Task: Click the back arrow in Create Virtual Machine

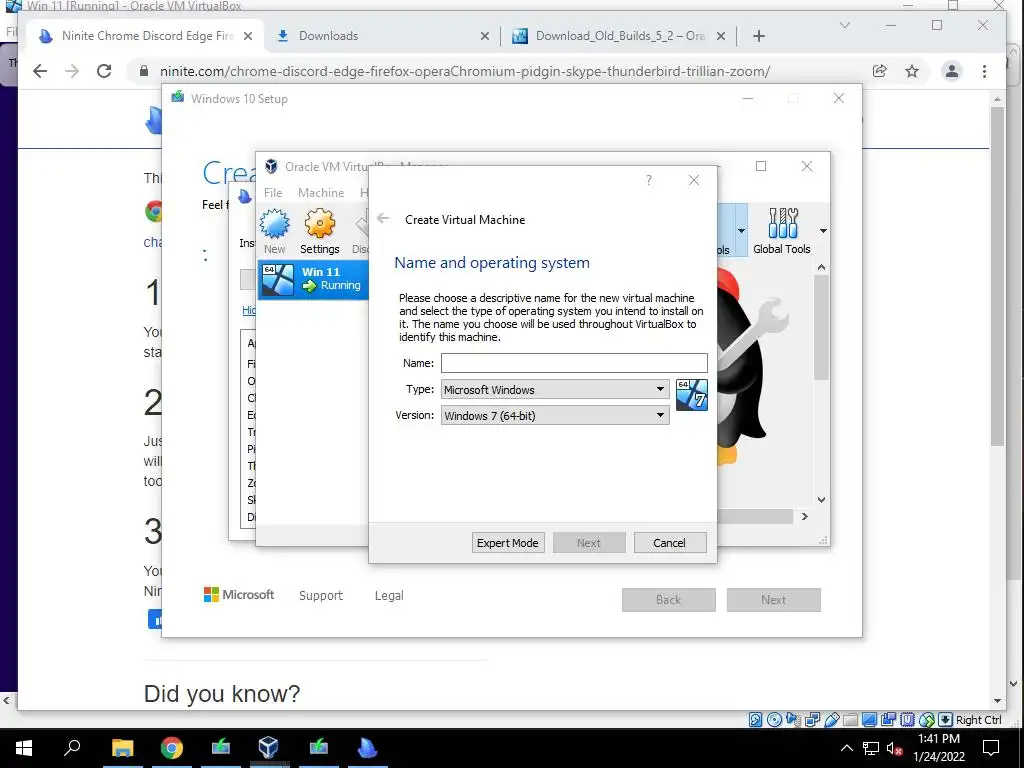Action: coord(383,219)
